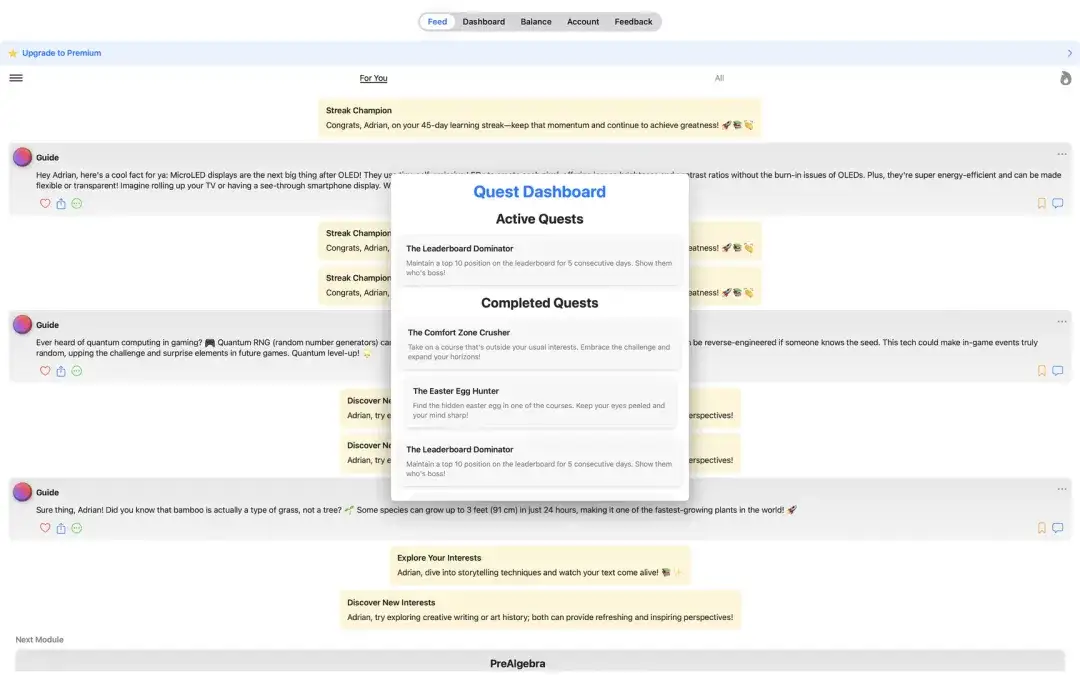Open the hamburger menu icon
Image resolution: width=1080 pixels, height=675 pixels.
pos(16,78)
